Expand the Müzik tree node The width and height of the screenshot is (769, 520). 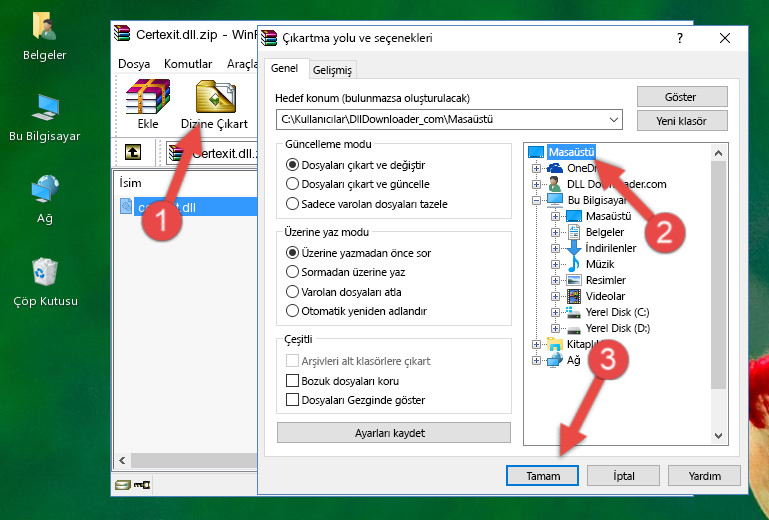tap(555, 264)
